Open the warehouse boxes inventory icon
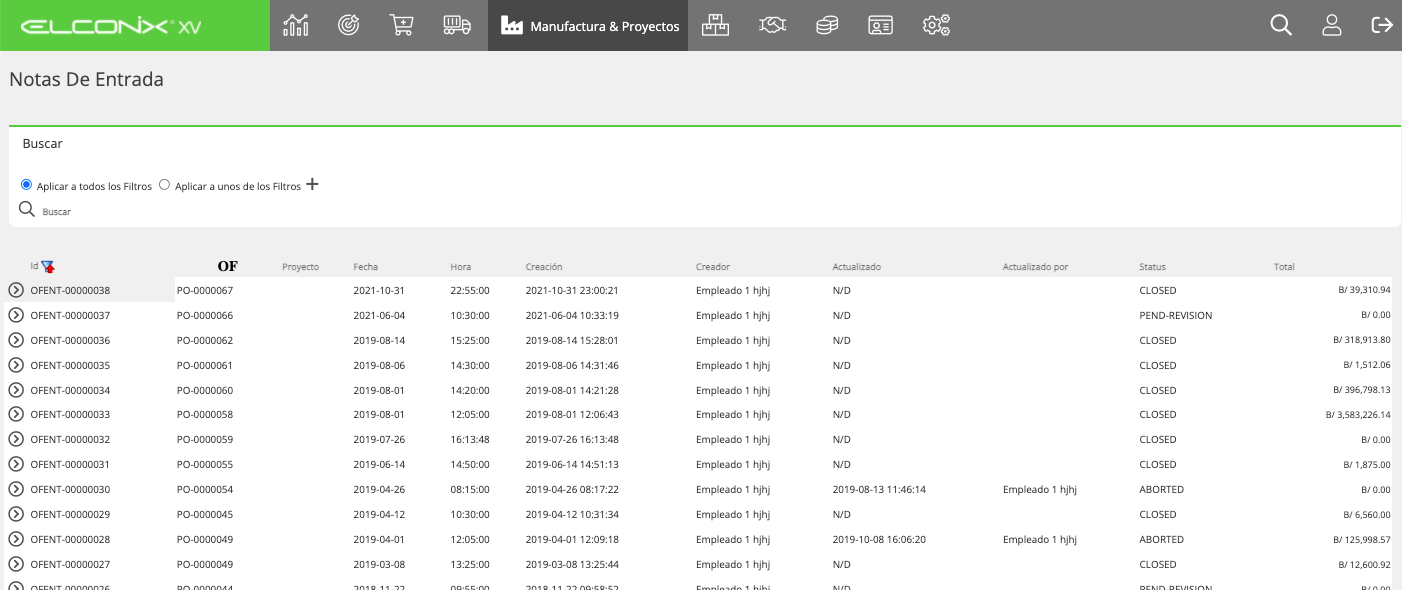Viewport: 1402px width, 590px height. pos(715,25)
